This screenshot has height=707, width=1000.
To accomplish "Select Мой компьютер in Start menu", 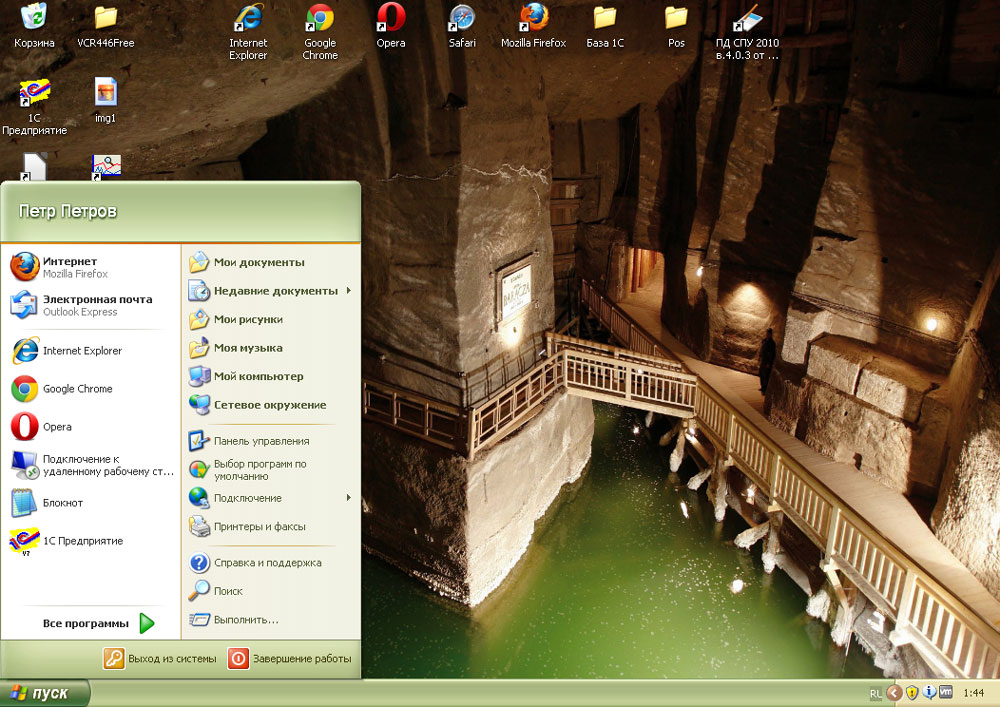I will coord(258,377).
